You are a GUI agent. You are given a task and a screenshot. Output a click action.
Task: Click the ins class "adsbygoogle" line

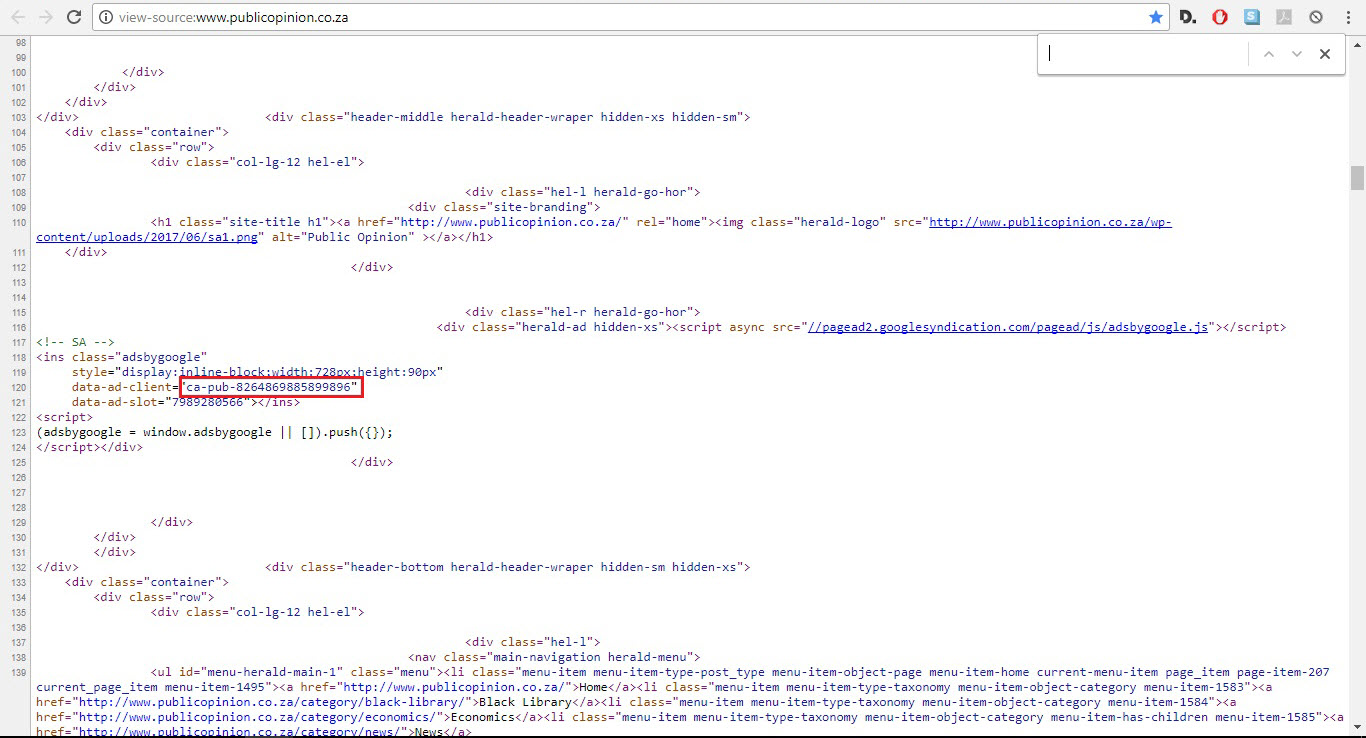click(122, 357)
